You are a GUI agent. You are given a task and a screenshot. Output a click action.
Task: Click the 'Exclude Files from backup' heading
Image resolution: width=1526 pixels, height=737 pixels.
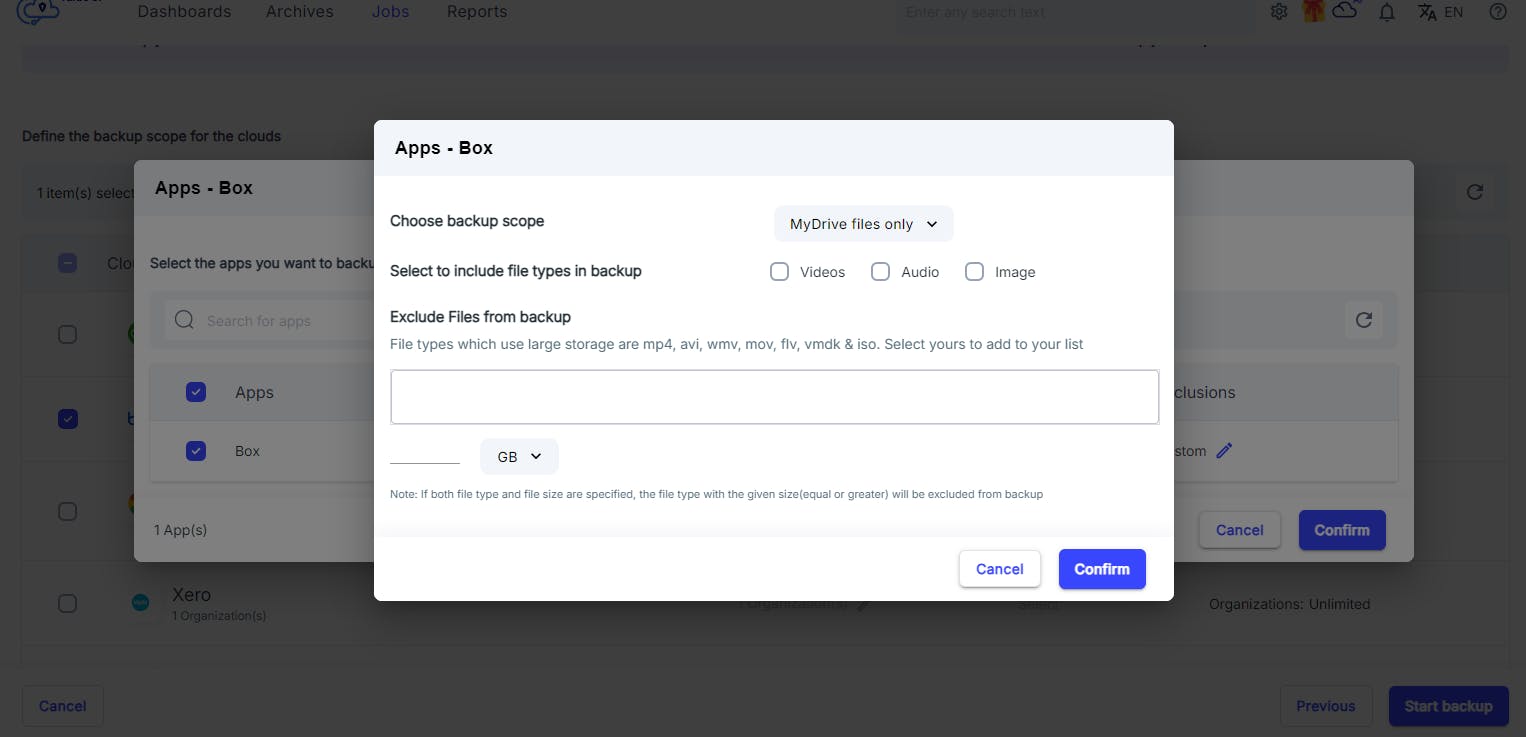[480, 317]
